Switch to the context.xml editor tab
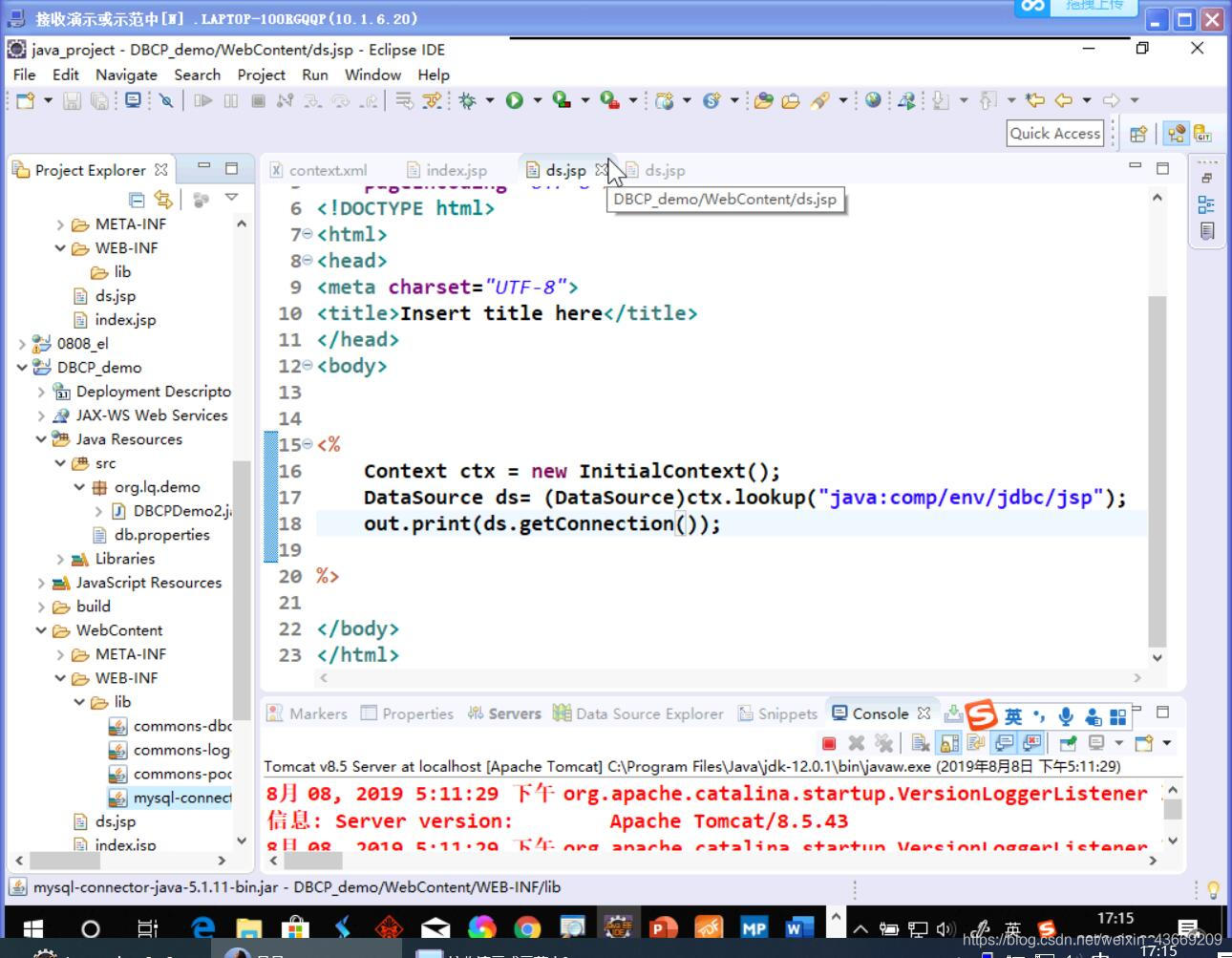Viewport: 1232px width, 958px height. point(320,170)
